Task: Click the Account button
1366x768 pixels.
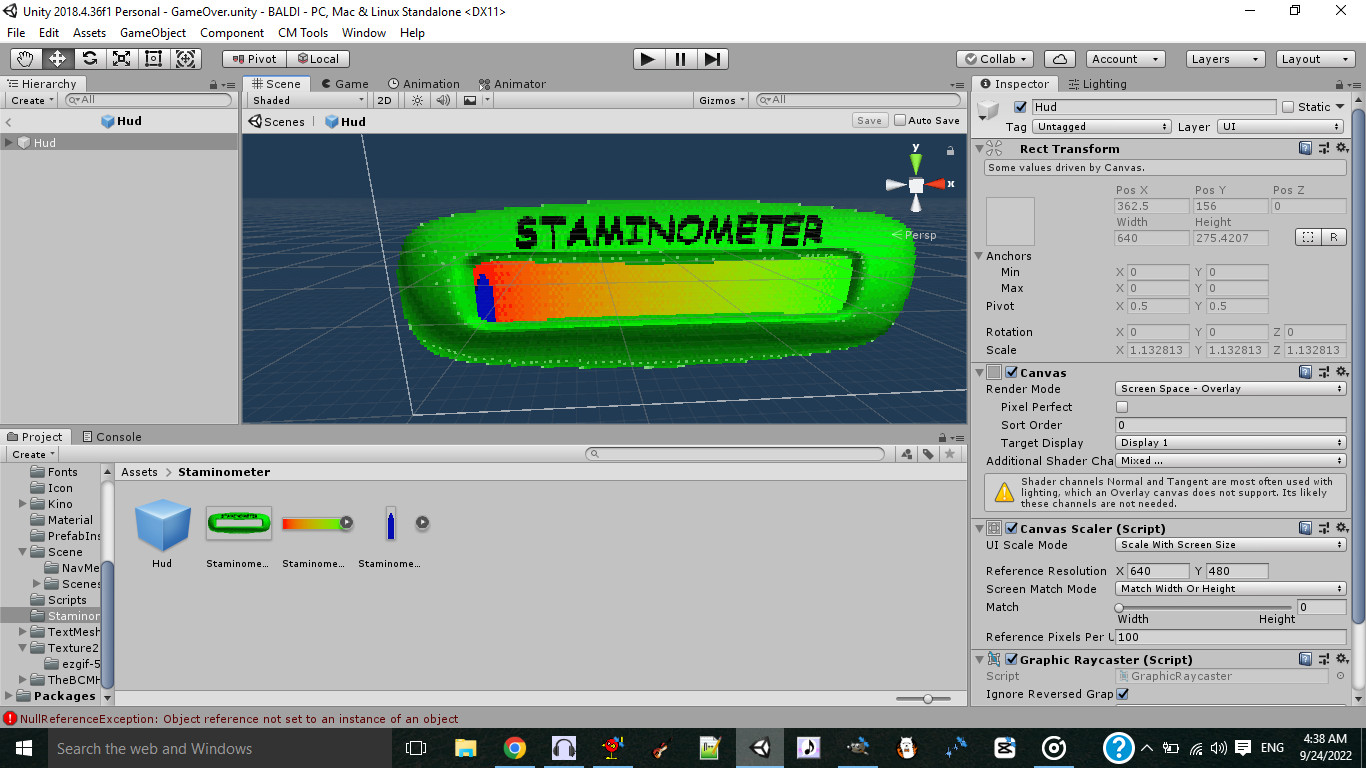Action: 1125,59
